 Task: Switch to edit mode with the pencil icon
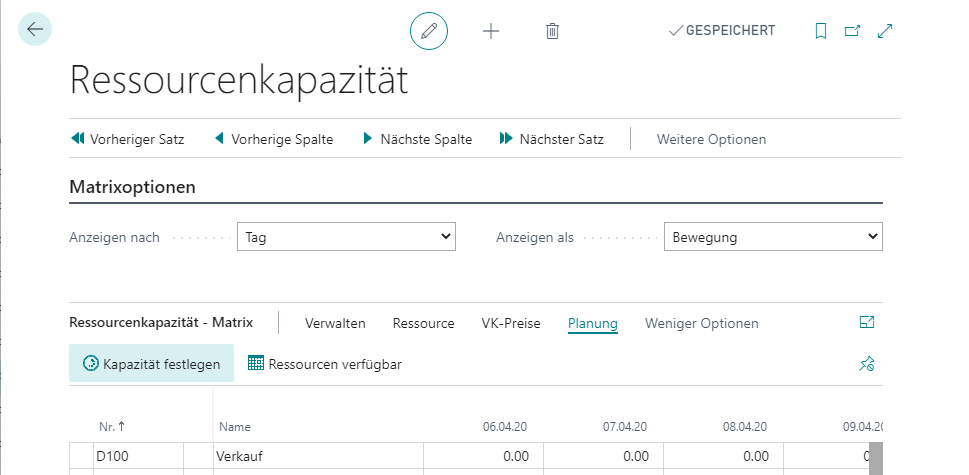429,31
